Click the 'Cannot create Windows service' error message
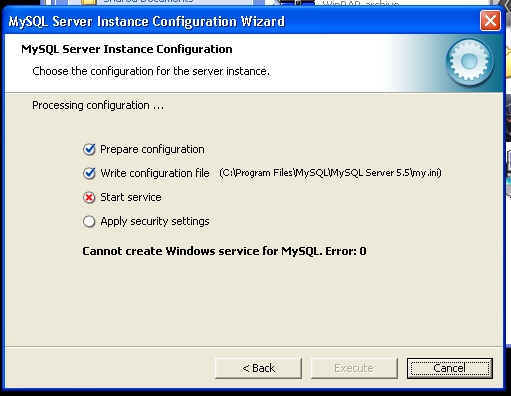 [x=224, y=251]
